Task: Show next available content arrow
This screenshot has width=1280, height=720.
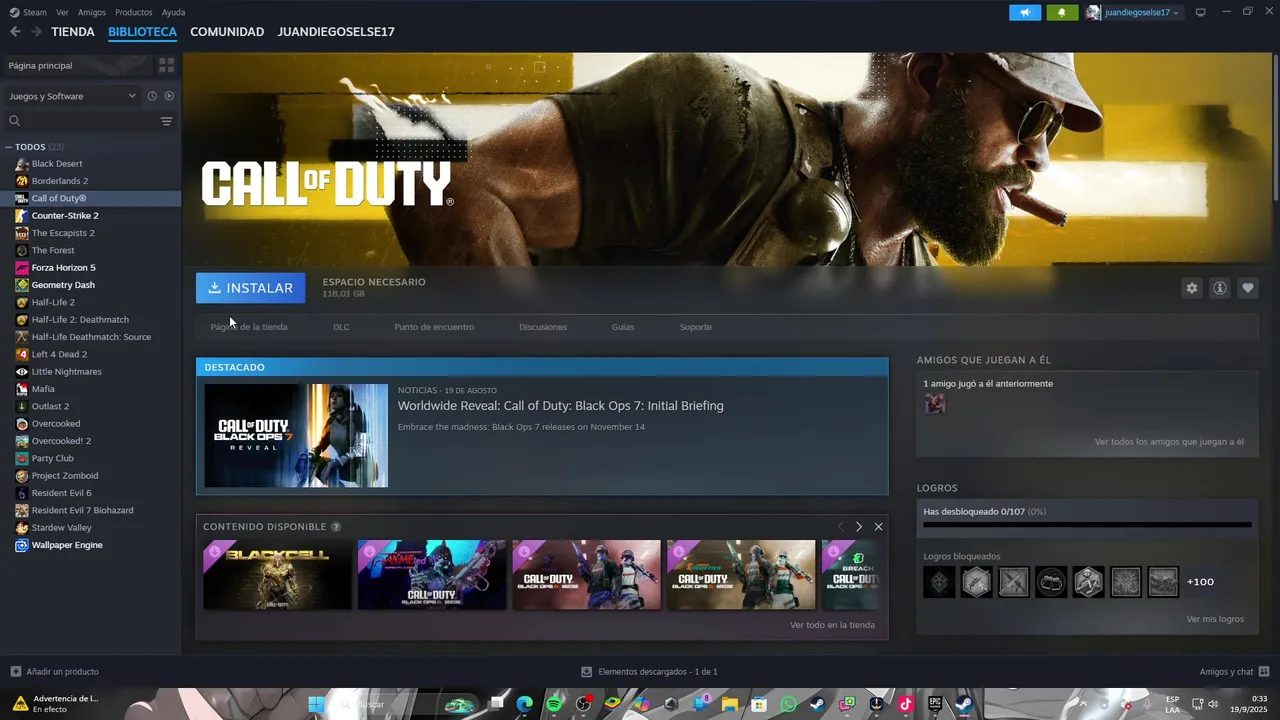Action: click(858, 526)
